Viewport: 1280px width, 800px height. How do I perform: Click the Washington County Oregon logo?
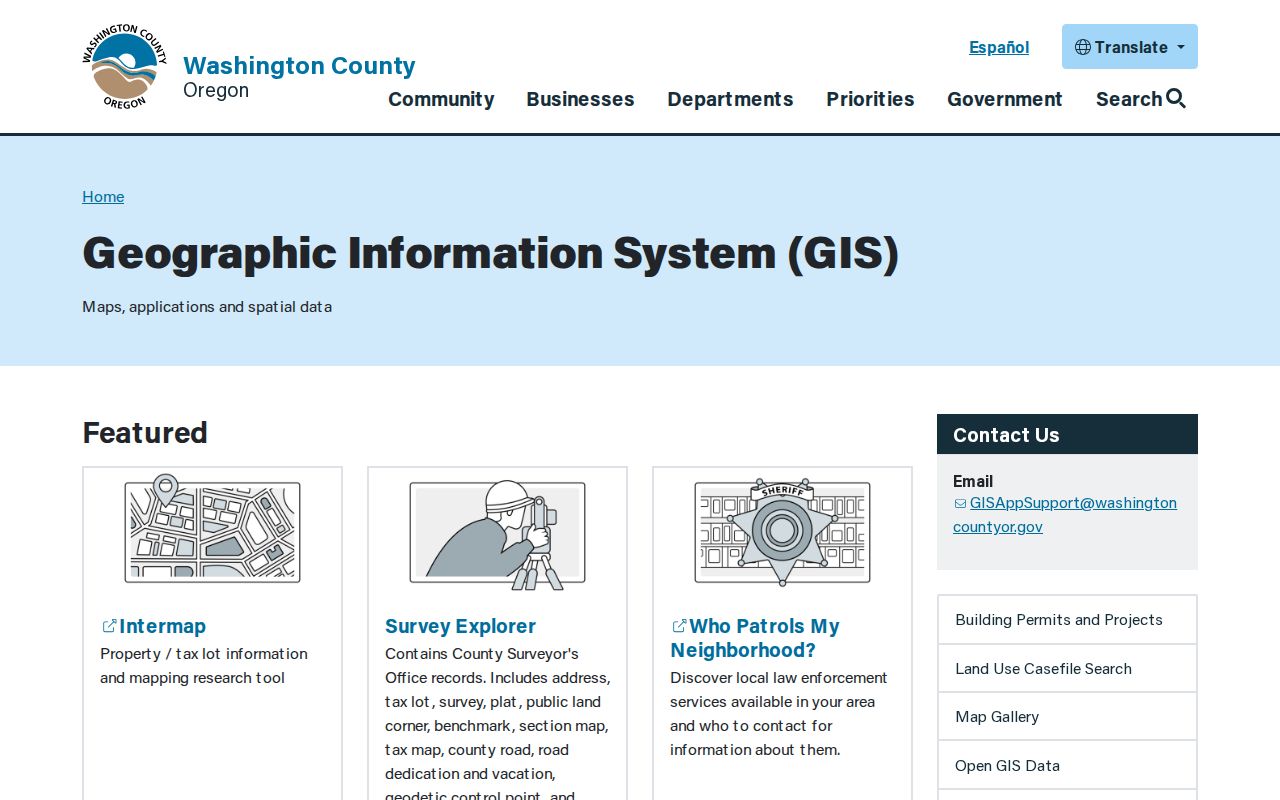click(124, 67)
